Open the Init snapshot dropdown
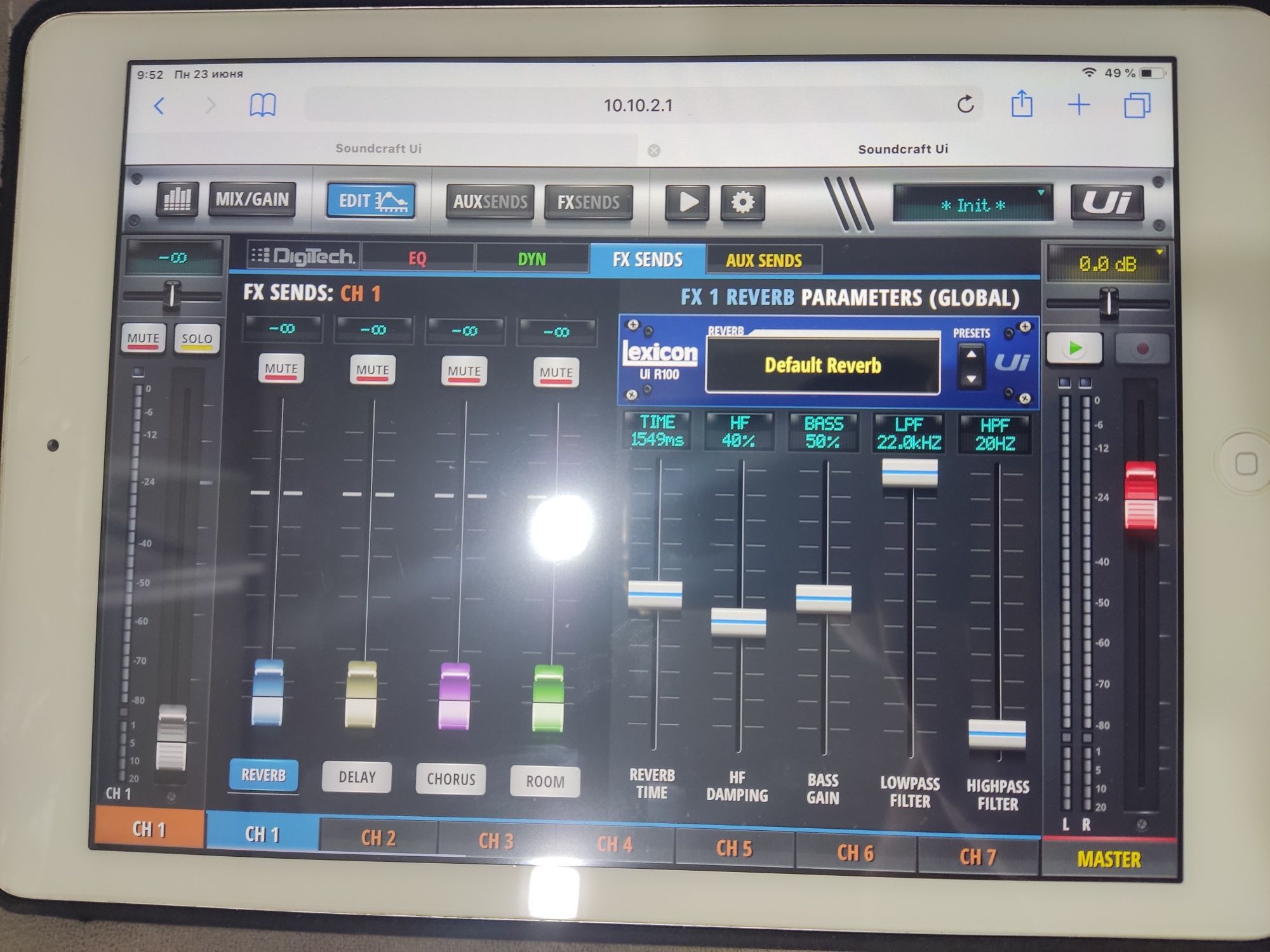This screenshot has width=1270, height=952. coord(972,204)
